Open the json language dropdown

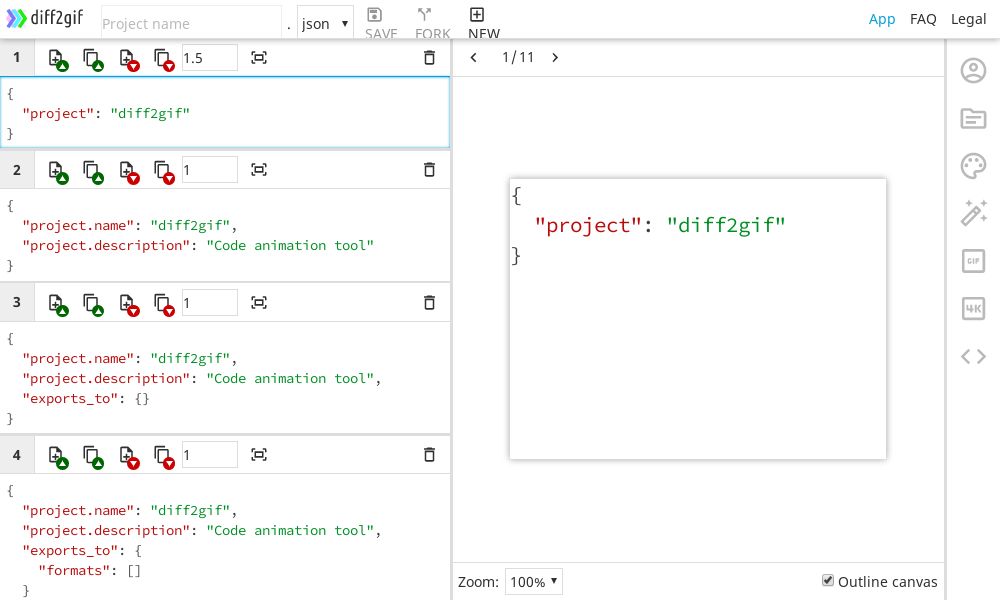pos(325,23)
